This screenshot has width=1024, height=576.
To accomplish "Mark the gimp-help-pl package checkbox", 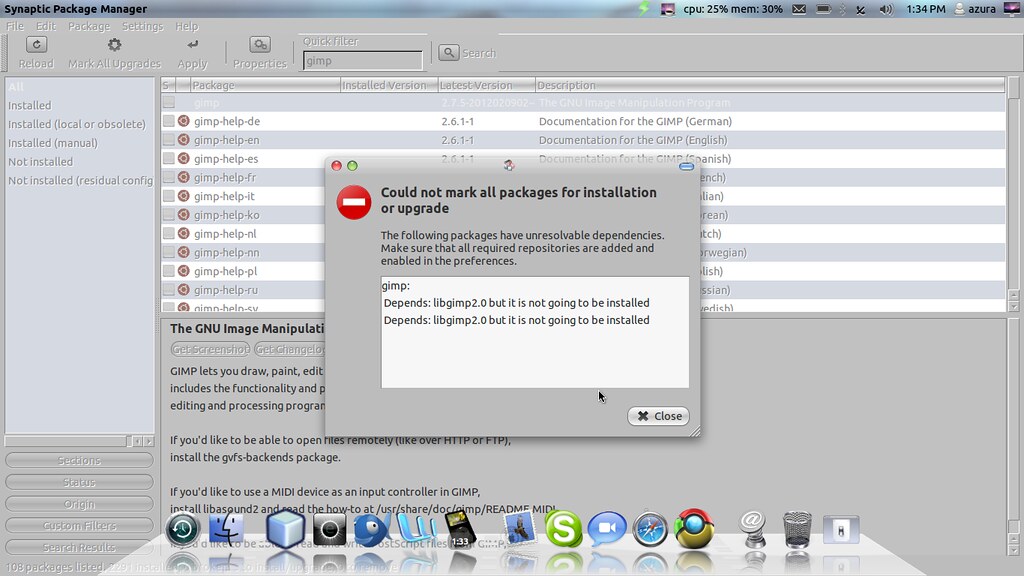I will pos(169,272).
